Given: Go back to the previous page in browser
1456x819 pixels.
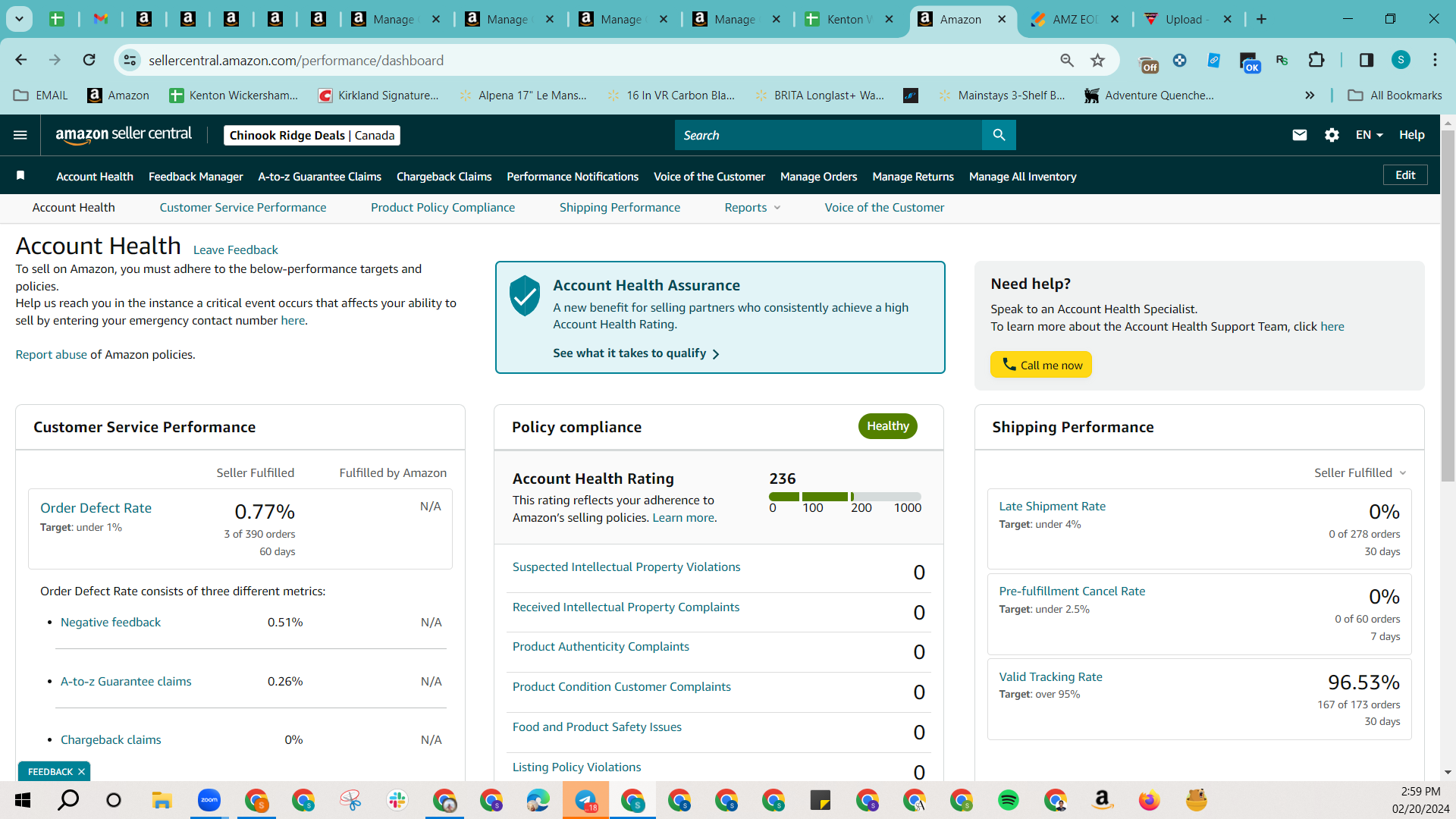Looking at the screenshot, I should (21, 60).
